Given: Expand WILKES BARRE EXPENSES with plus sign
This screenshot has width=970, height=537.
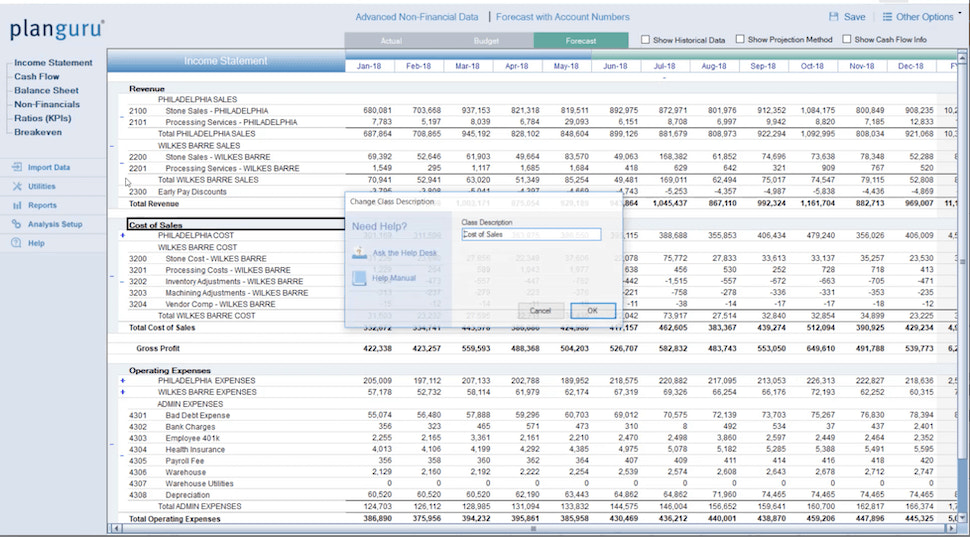Looking at the screenshot, I should [x=122, y=393].
